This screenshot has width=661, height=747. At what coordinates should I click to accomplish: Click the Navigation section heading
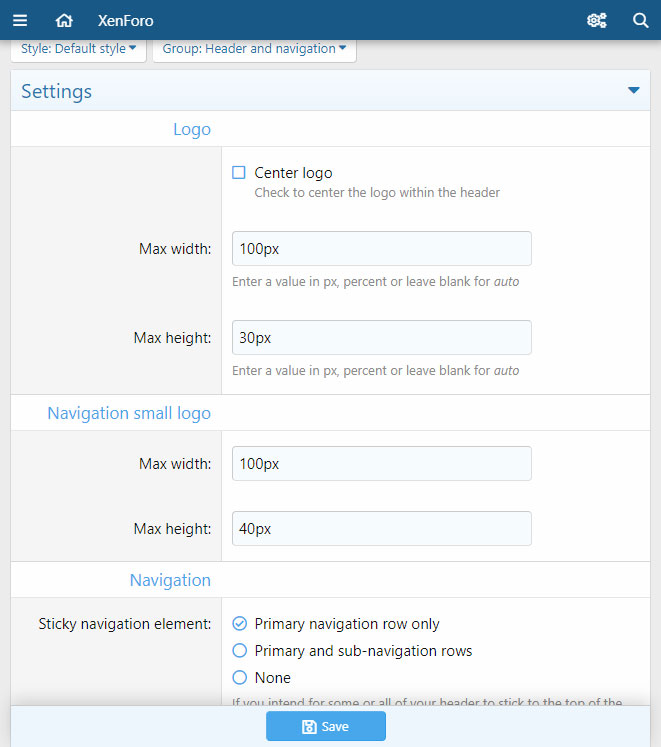point(170,580)
